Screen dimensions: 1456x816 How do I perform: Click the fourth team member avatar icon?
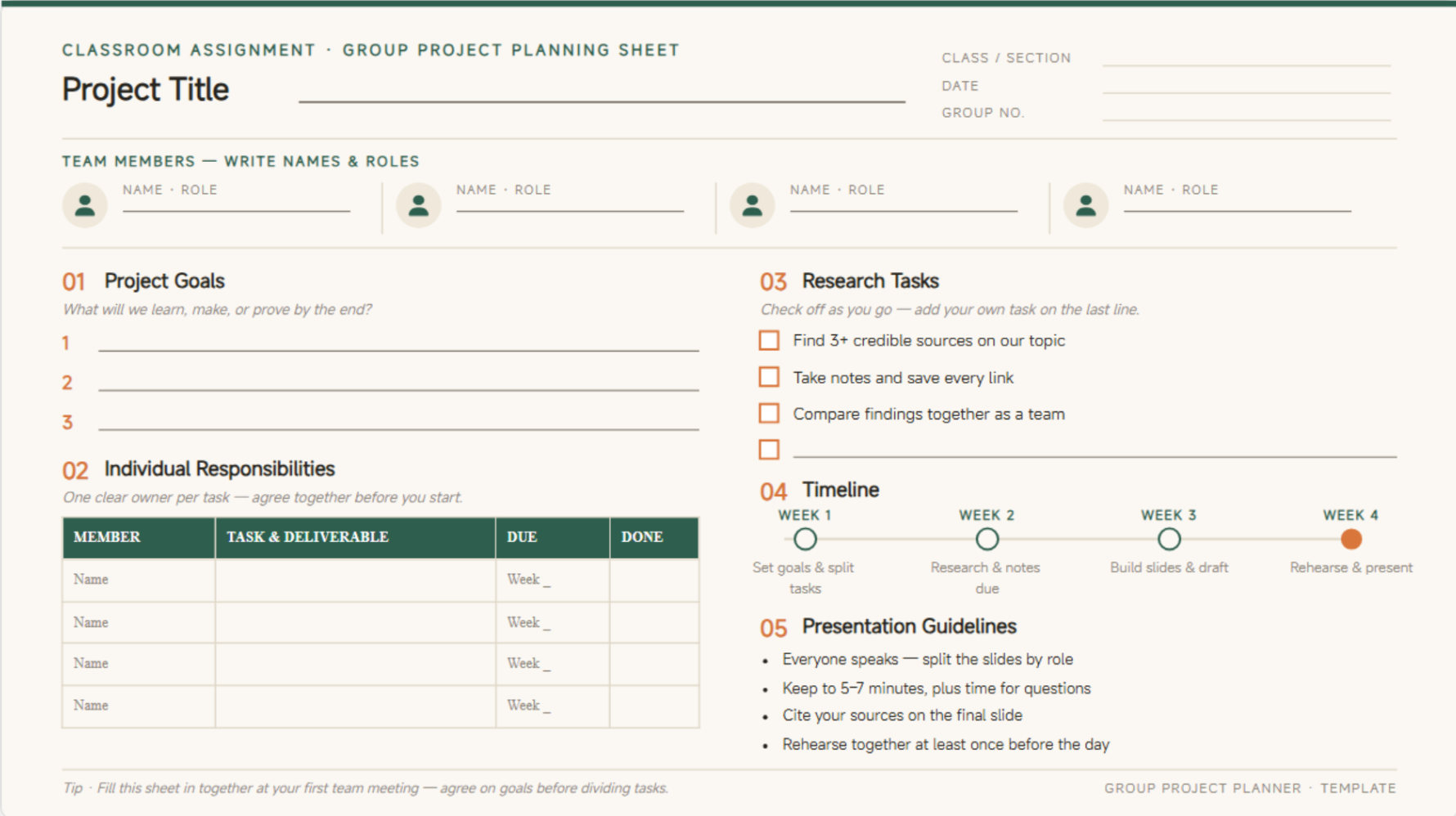click(x=1086, y=205)
